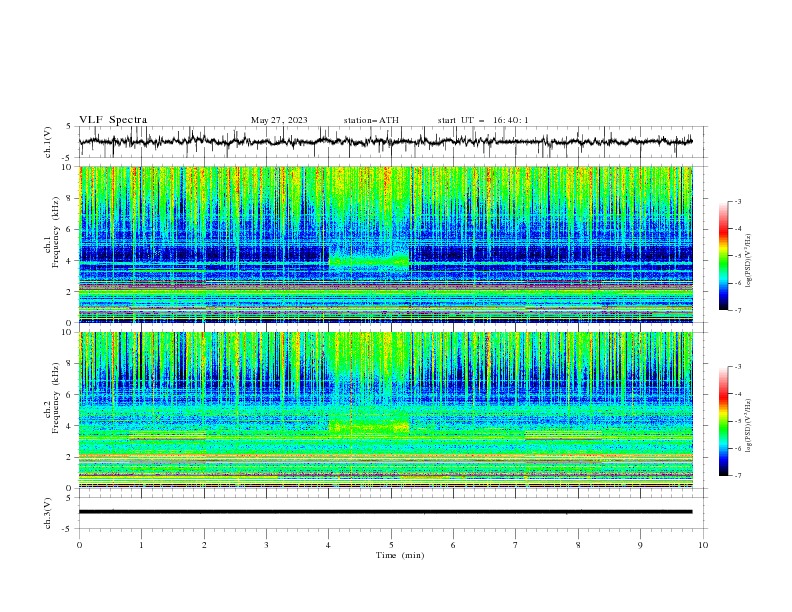
Task: Click the ch.1 'Frequency (kHz)' axis title
Action: [55, 232]
